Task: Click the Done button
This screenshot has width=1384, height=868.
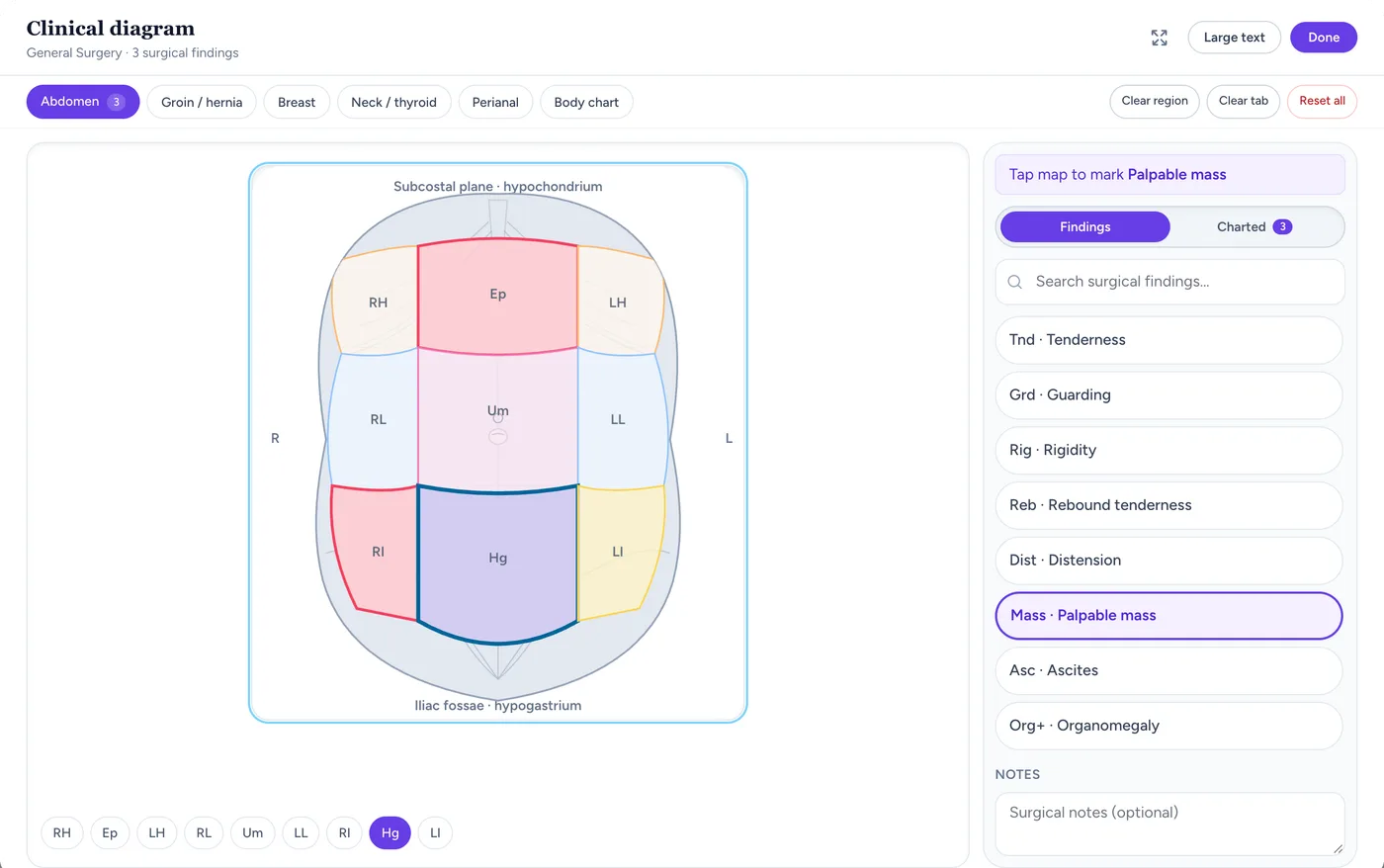Action: pyautogui.click(x=1324, y=38)
